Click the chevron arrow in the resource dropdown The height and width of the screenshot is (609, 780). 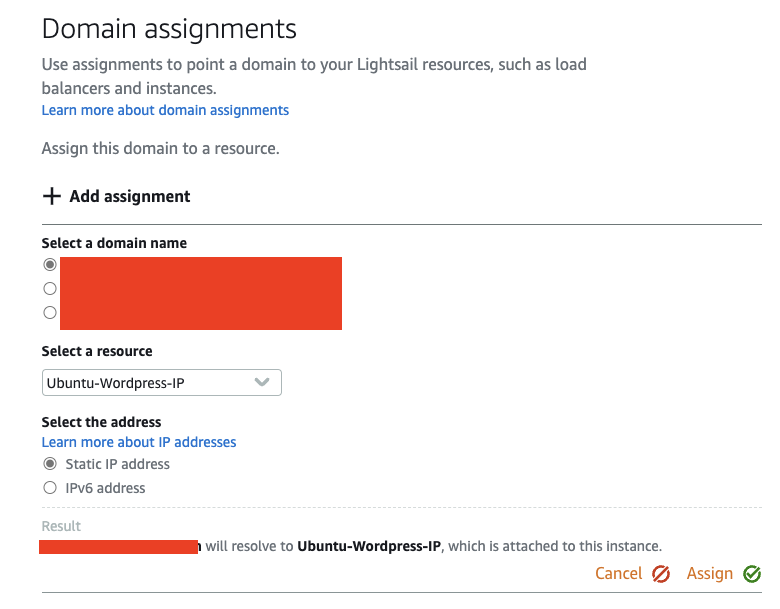point(262,382)
